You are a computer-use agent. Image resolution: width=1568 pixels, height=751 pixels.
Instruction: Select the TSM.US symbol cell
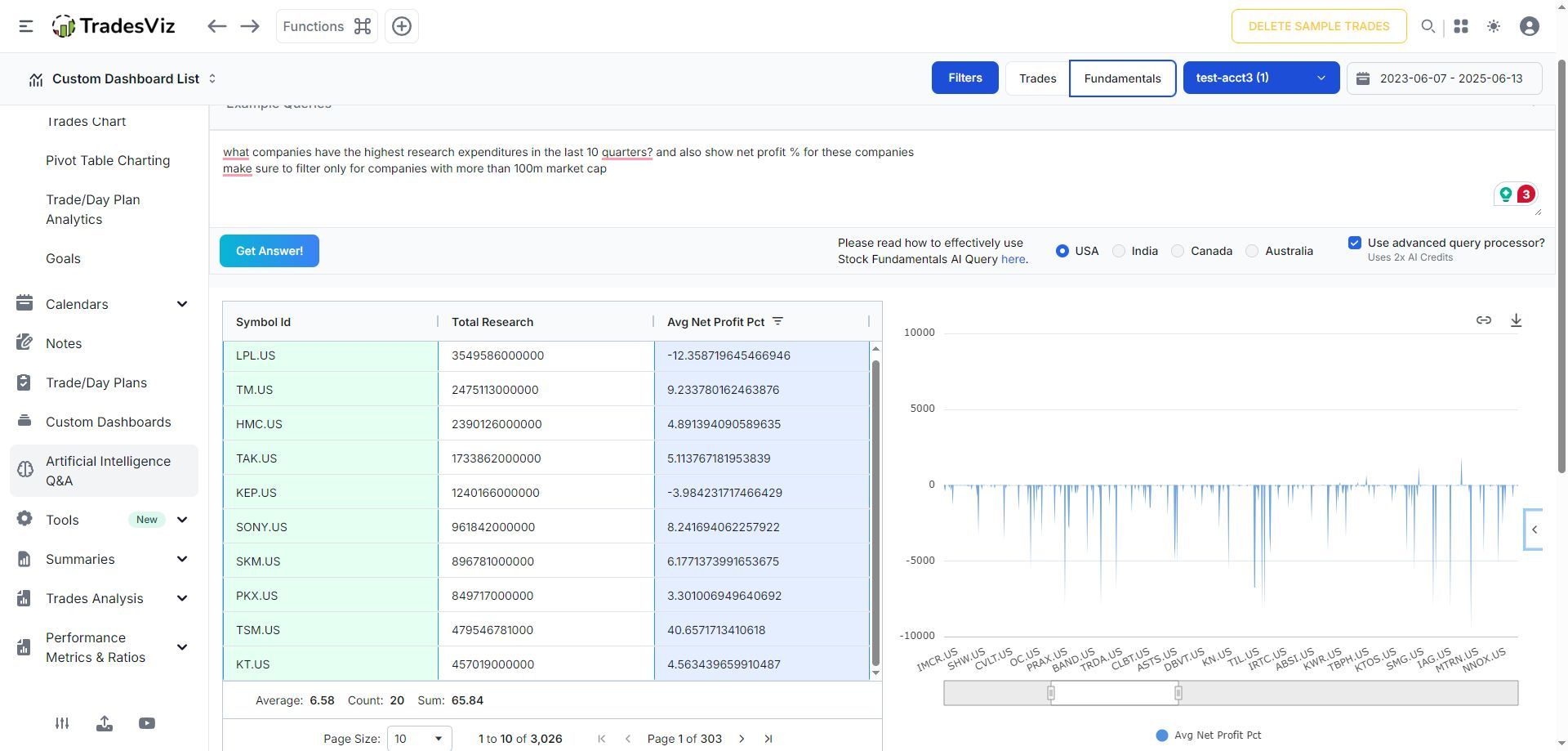click(330, 630)
